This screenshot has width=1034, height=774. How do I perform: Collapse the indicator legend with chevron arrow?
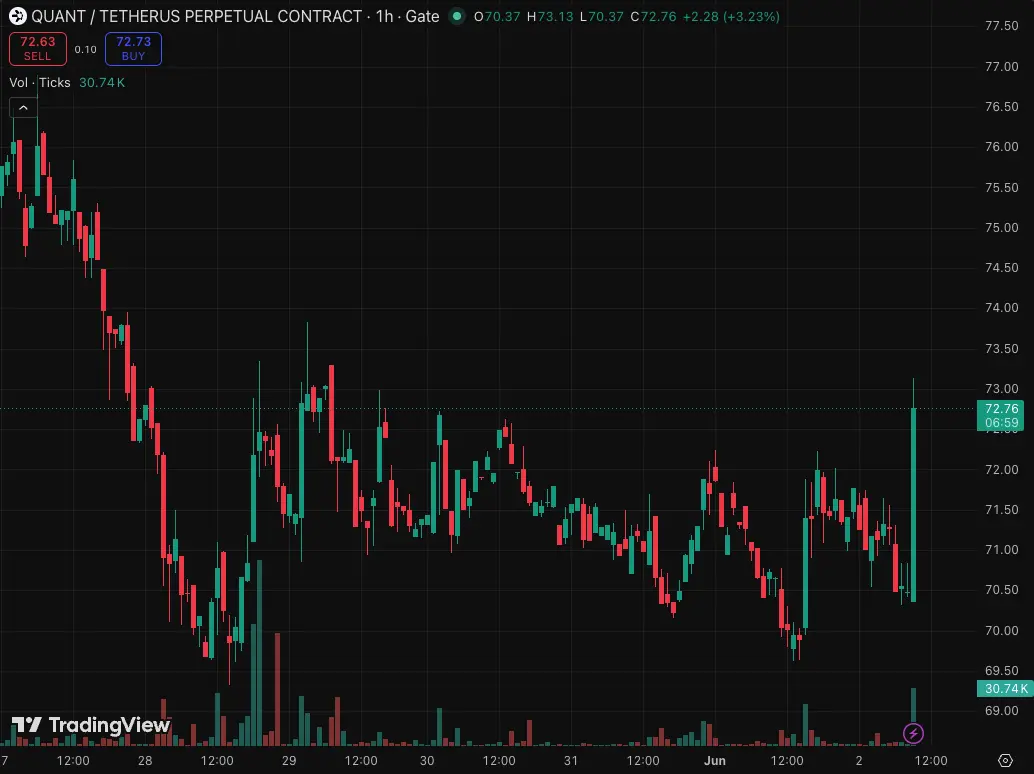[23, 108]
